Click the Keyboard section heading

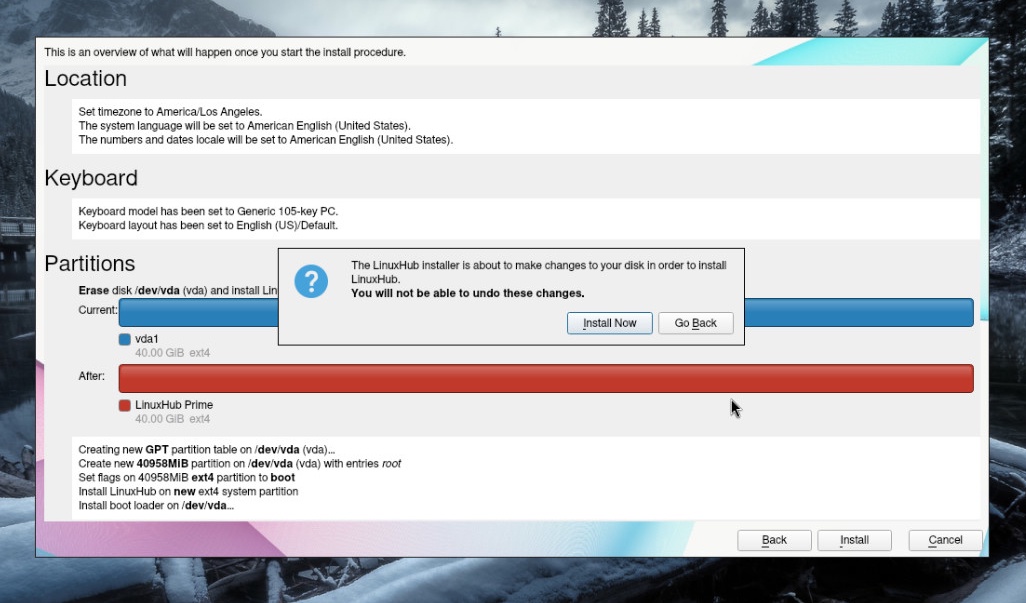point(91,178)
